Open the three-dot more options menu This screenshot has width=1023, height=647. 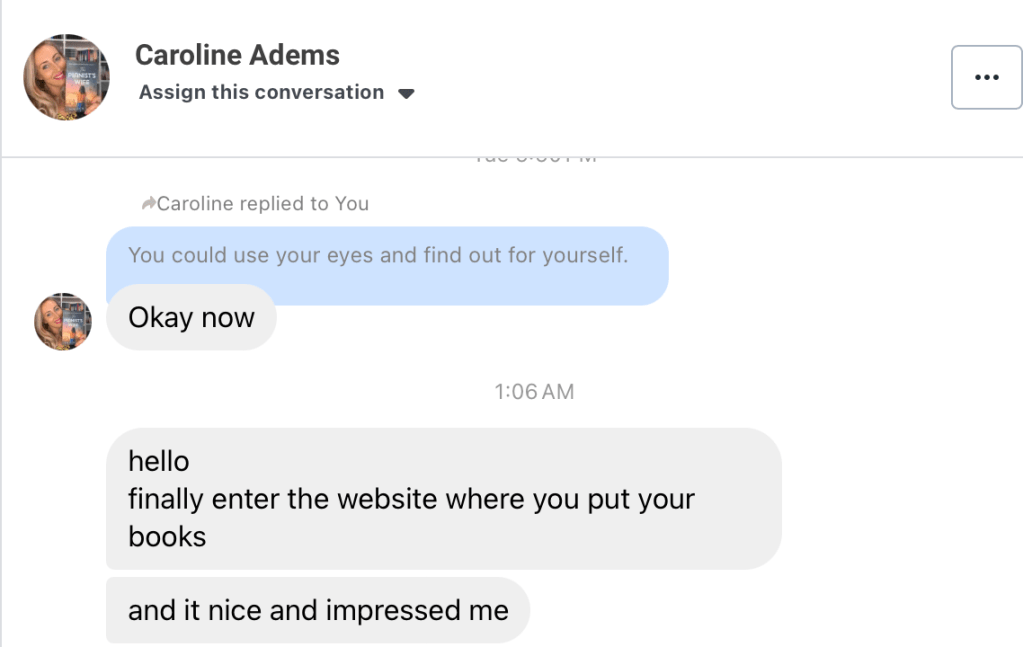(x=986, y=77)
